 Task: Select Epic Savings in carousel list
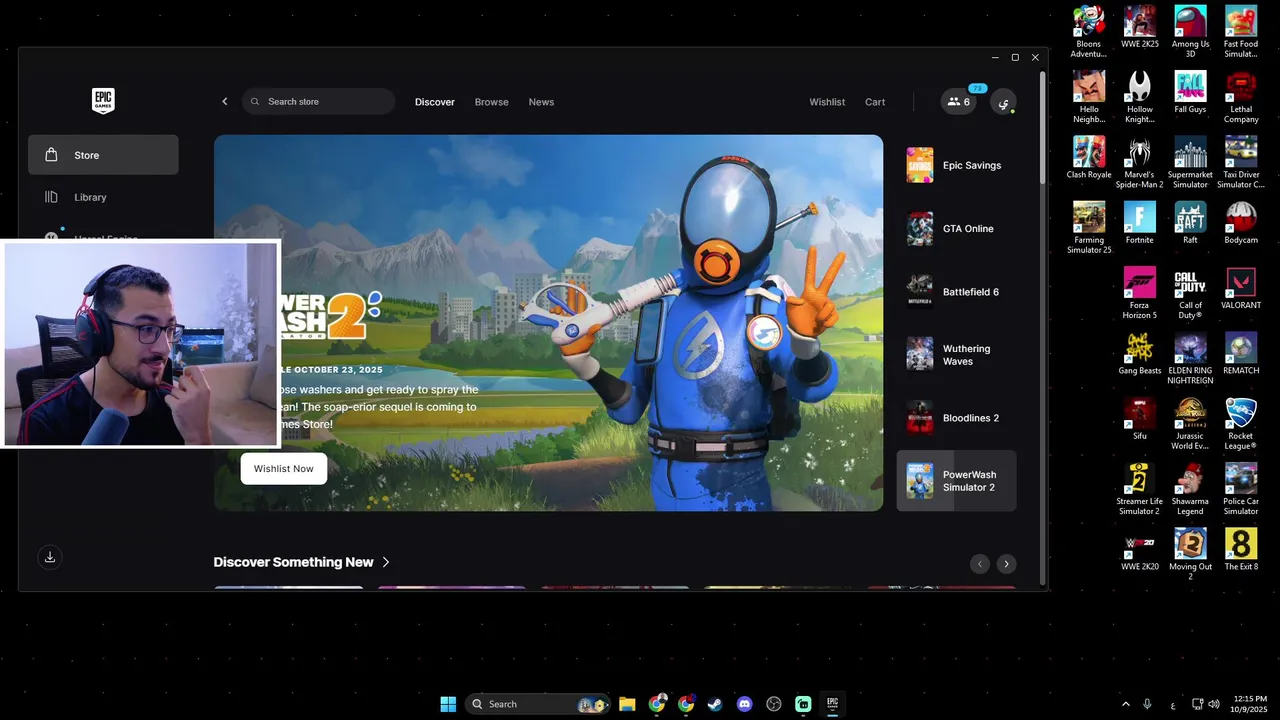coord(956,165)
